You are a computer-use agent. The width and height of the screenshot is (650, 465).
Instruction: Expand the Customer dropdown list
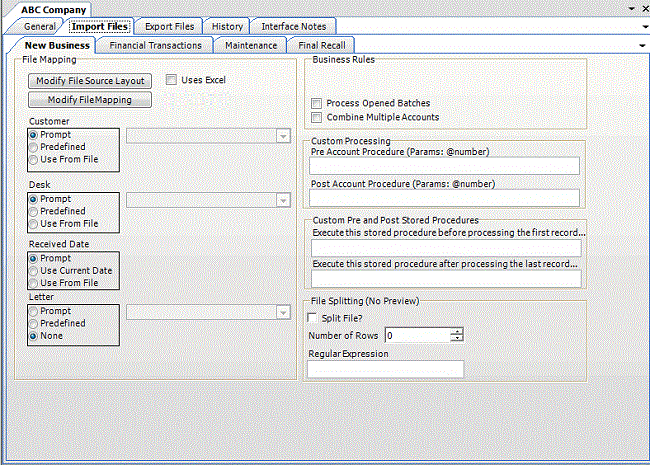(282, 135)
